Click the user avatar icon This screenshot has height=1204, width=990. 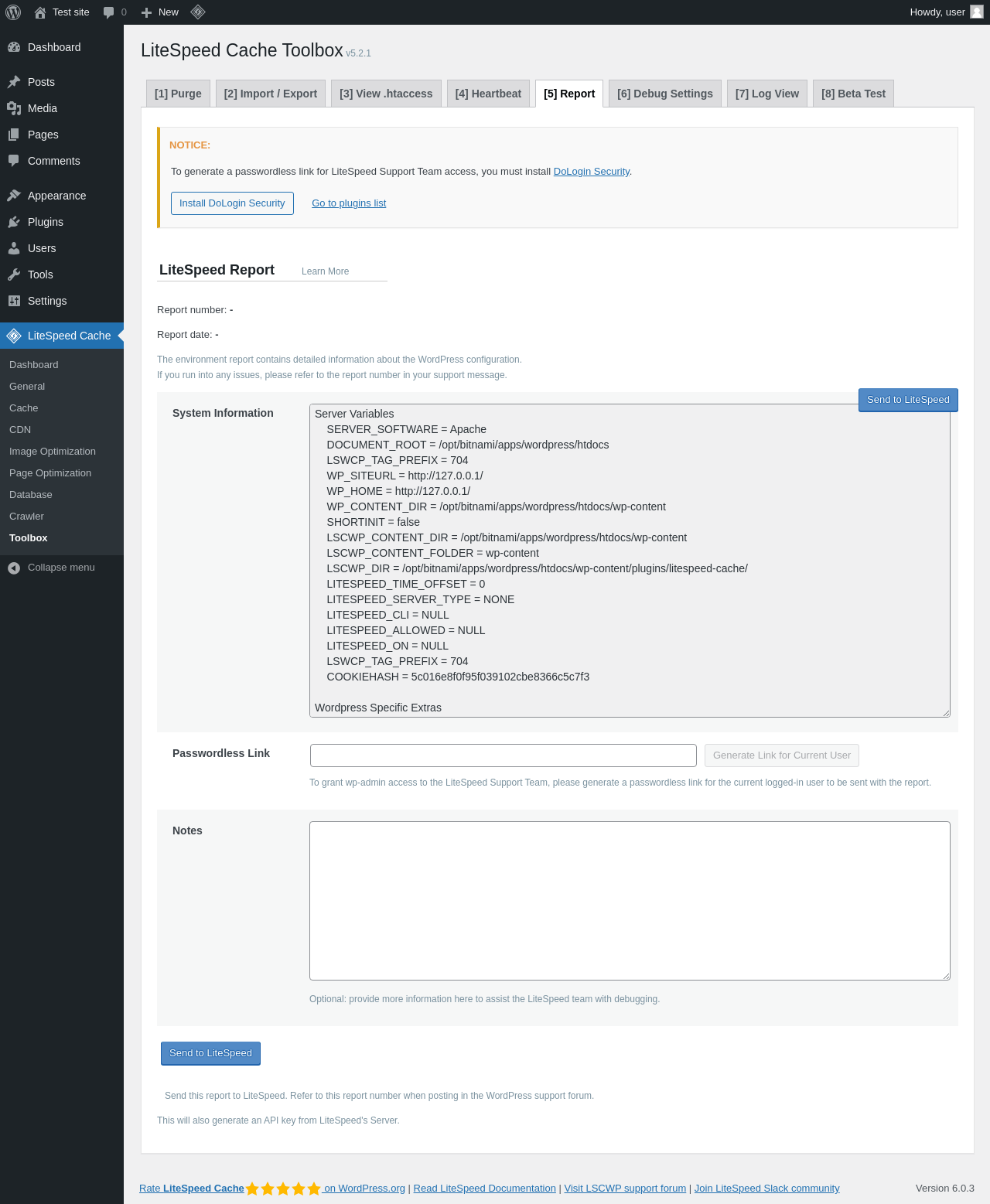977,12
